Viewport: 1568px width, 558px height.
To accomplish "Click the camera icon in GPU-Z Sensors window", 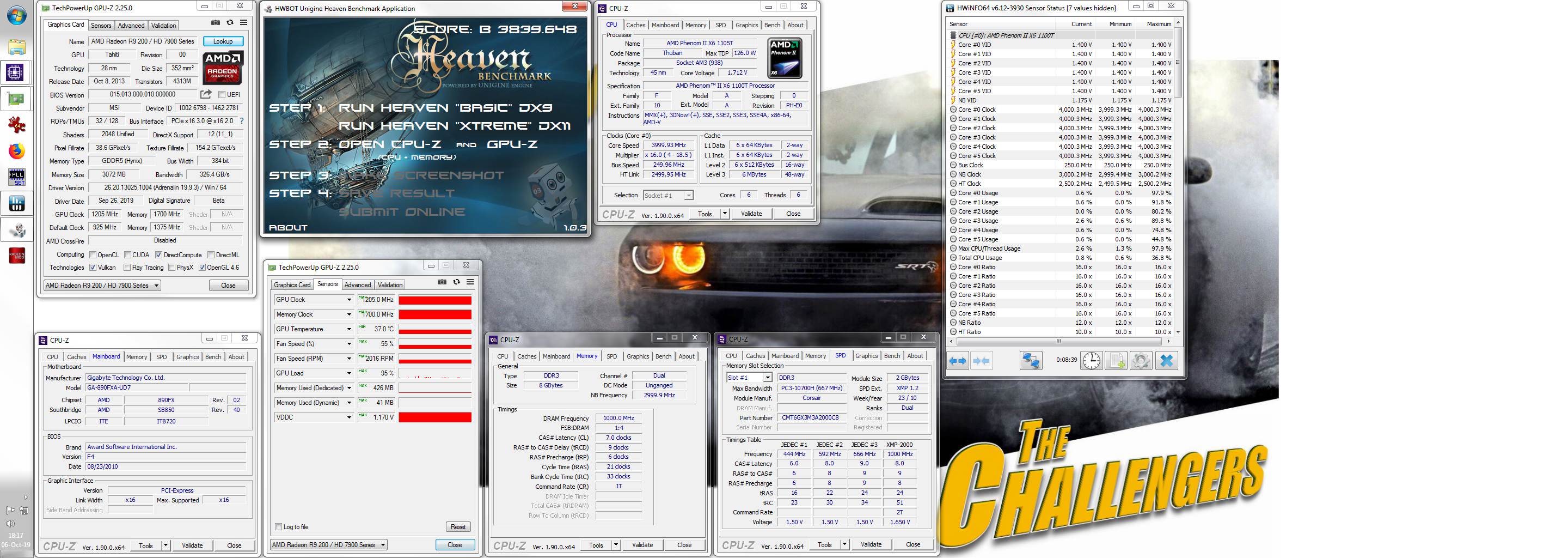I will [442, 282].
